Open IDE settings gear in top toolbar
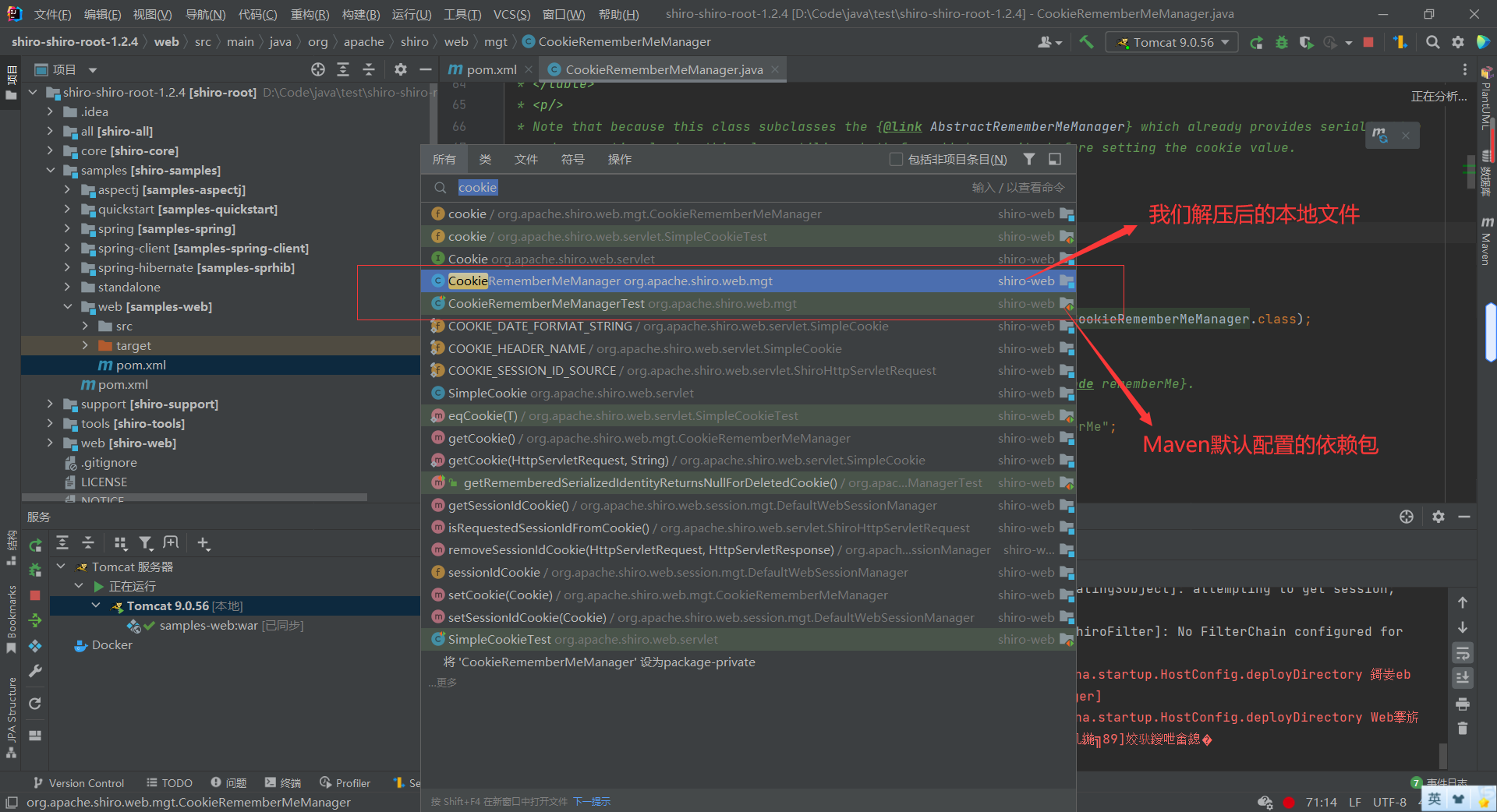 1458,43
